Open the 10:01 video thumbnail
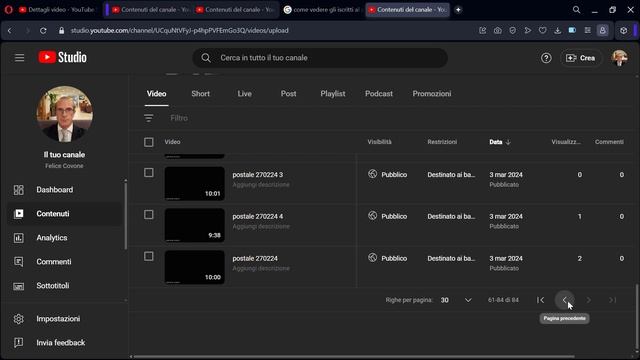640x360 pixels. coord(195,184)
